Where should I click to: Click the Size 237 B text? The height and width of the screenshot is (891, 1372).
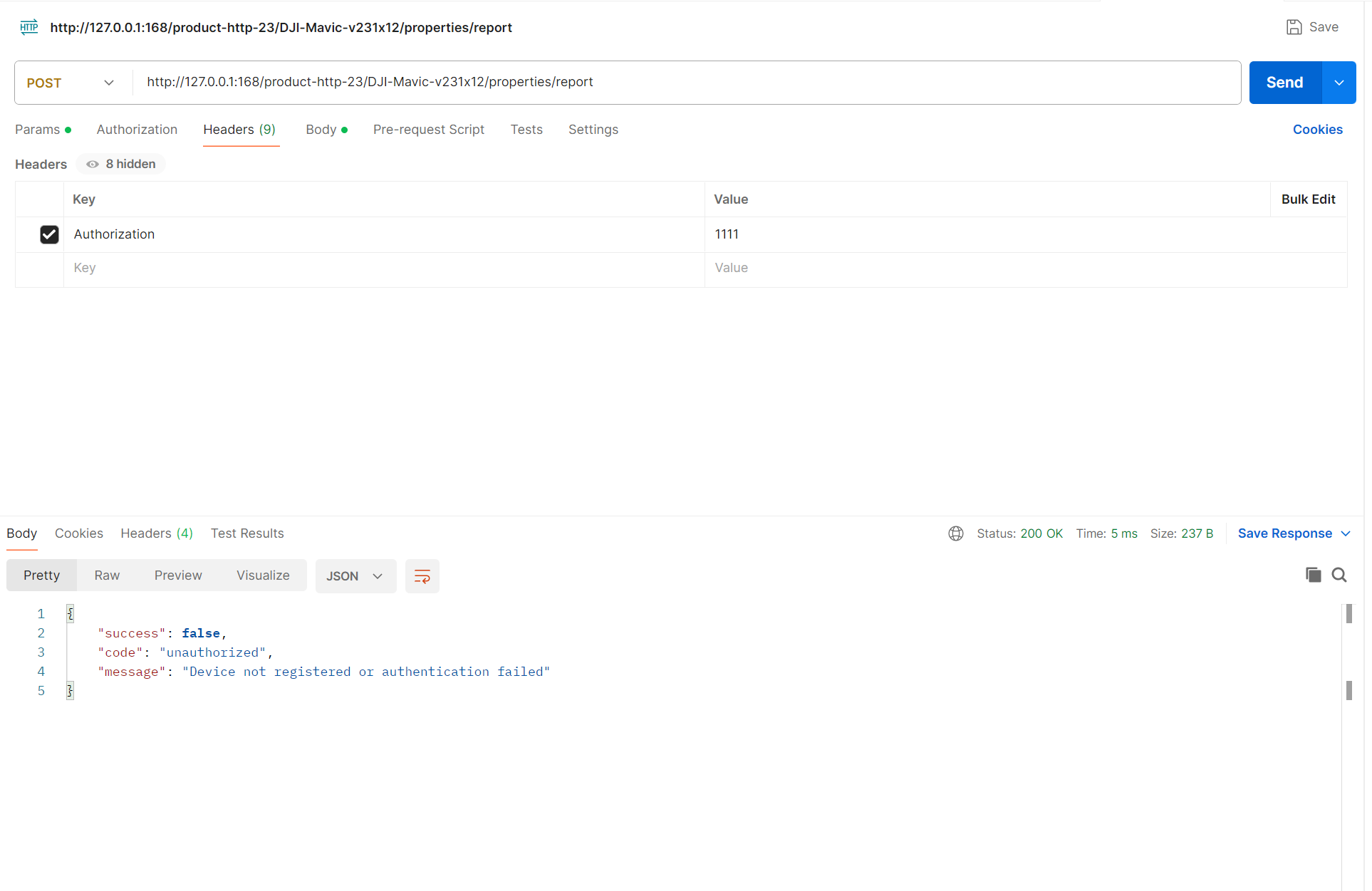click(x=1181, y=533)
